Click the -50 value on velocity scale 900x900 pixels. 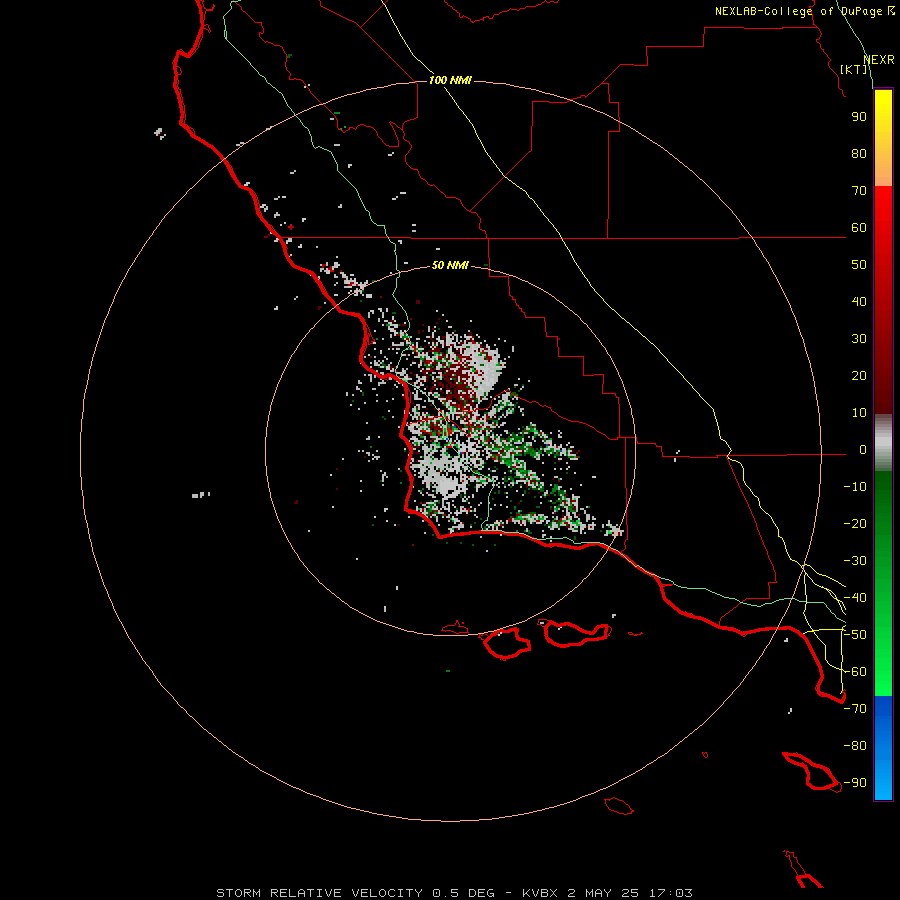coord(855,635)
